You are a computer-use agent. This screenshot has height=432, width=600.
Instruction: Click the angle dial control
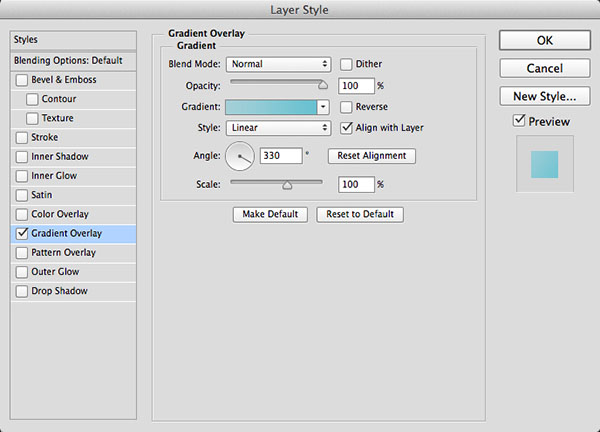(x=241, y=156)
